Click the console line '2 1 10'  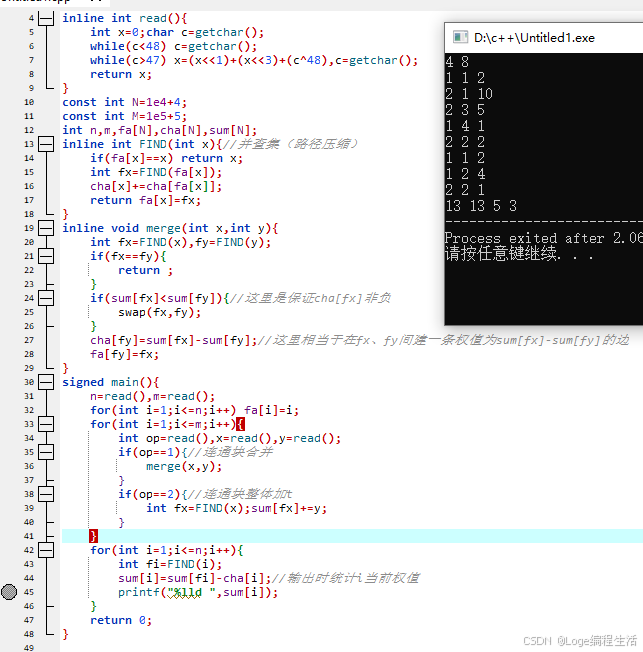tap(469, 94)
